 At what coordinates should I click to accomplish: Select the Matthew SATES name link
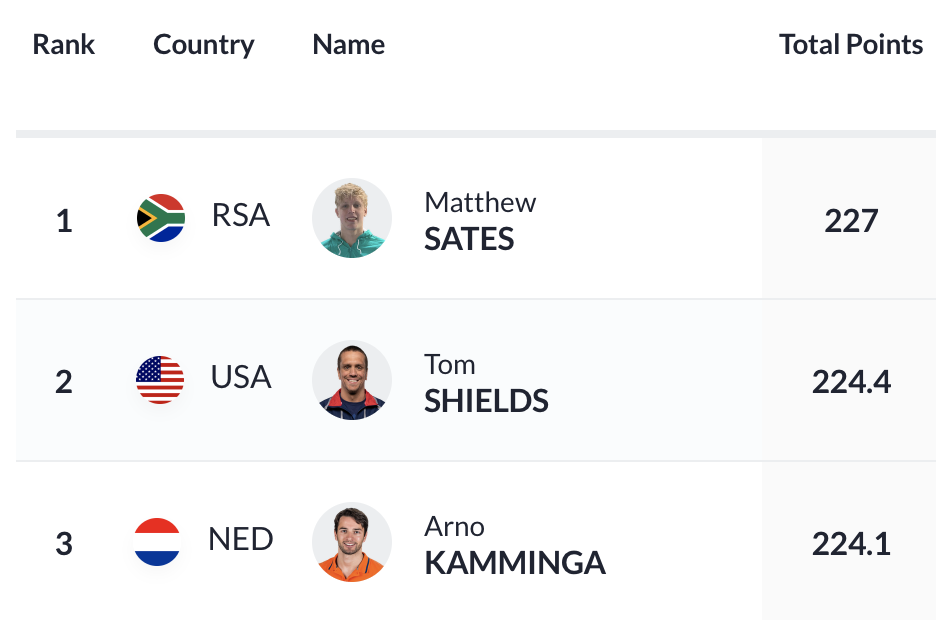480,220
